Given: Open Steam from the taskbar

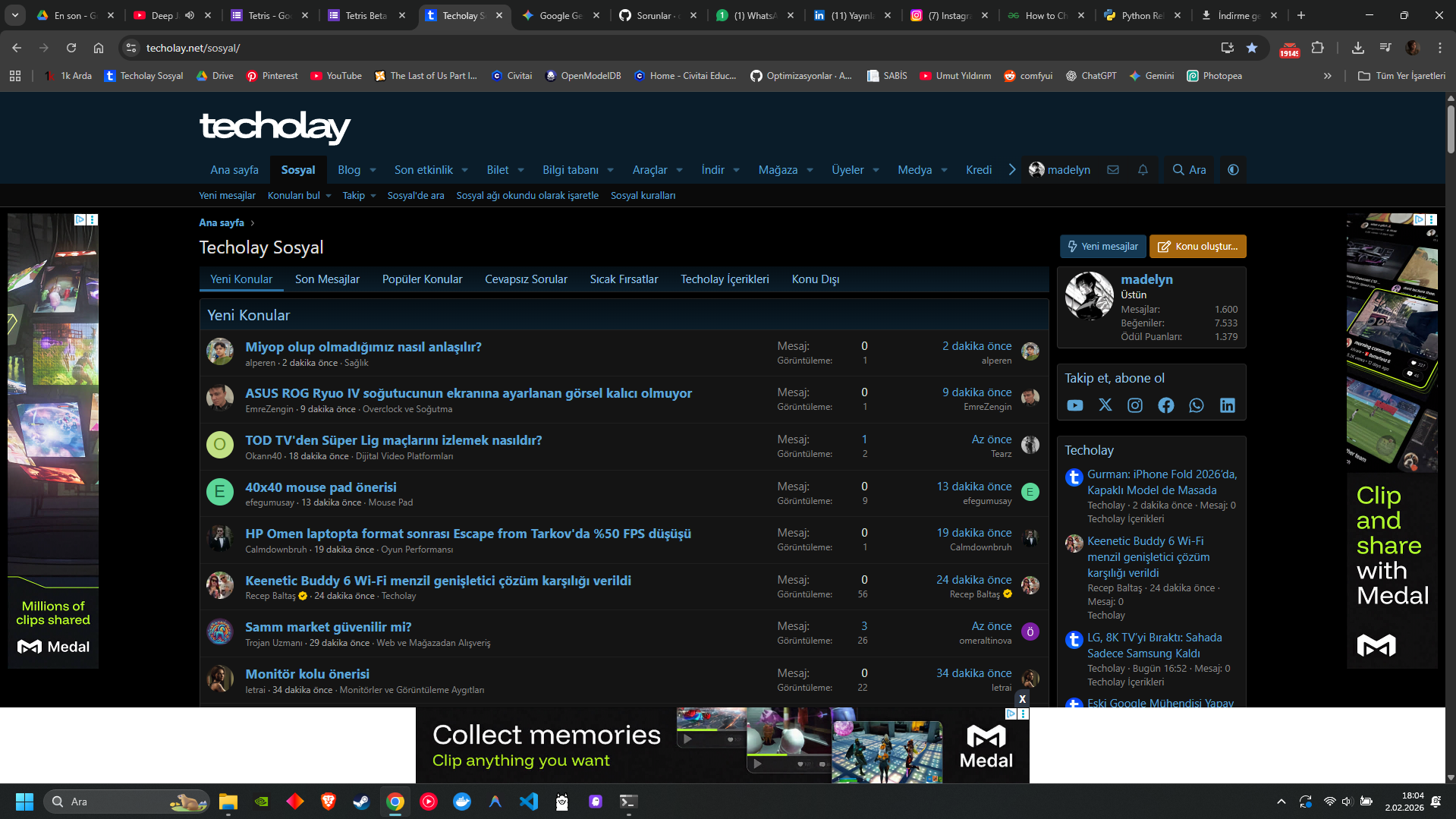Looking at the screenshot, I should click(x=362, y=802).
